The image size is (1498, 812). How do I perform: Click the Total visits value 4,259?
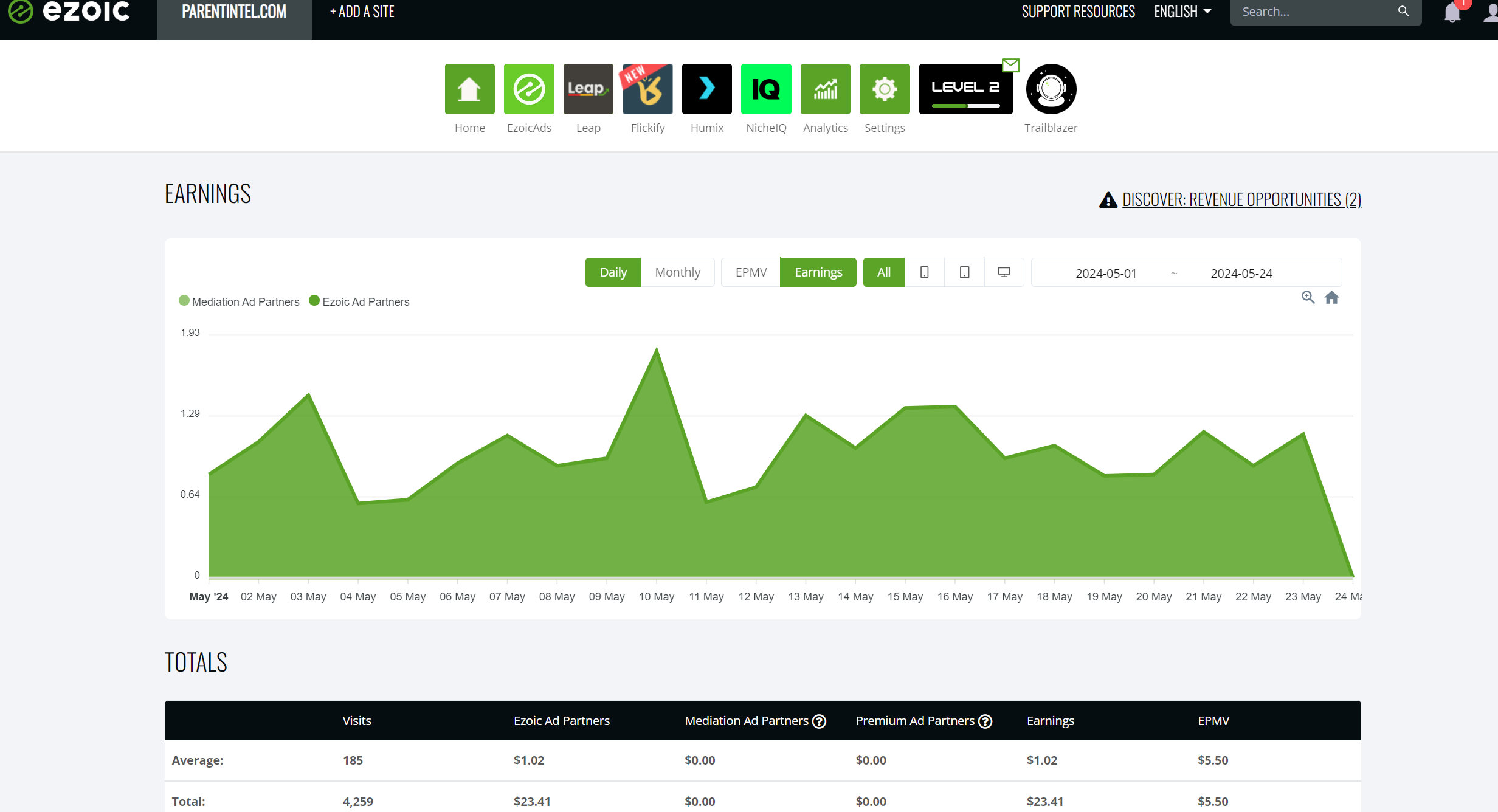tap(358, 801)
